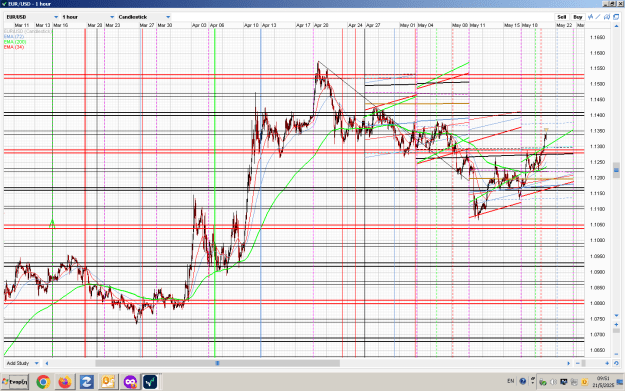Switch to the trading app taskbar icon
The width and height of the screenshot is (625, 391).
[150, 382]
